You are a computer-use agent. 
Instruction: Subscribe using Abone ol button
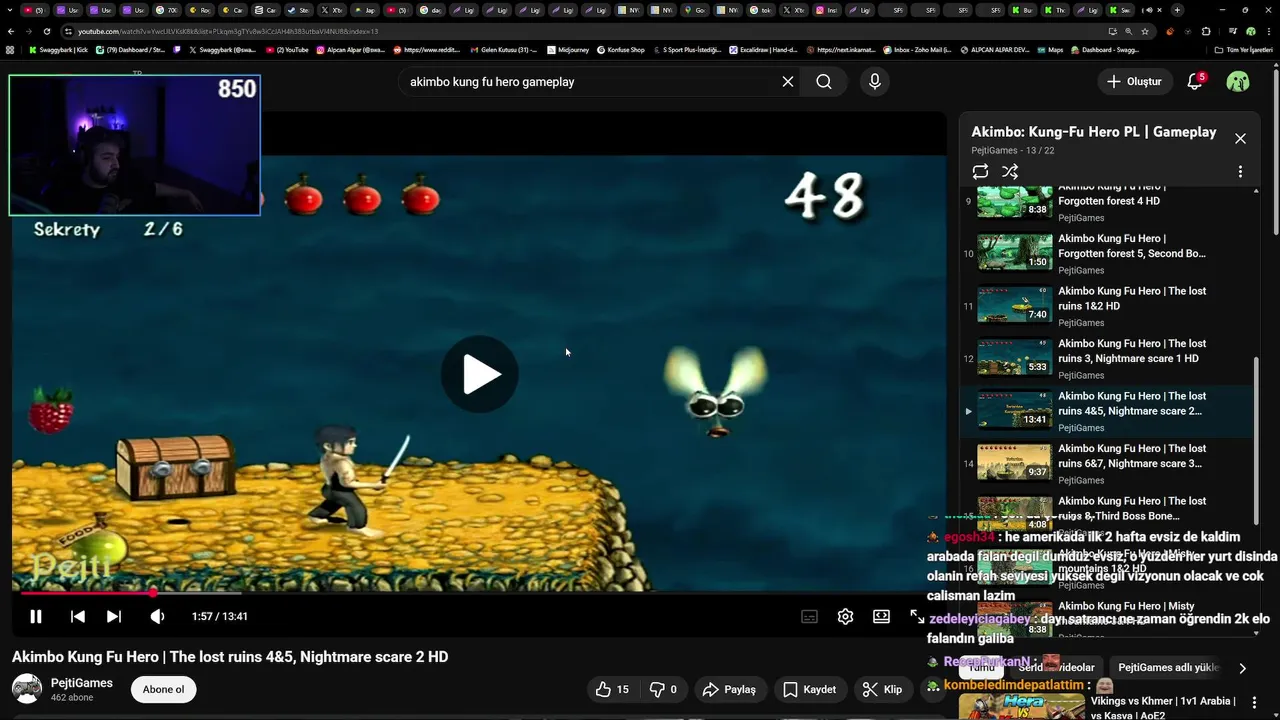coord(163,689)
